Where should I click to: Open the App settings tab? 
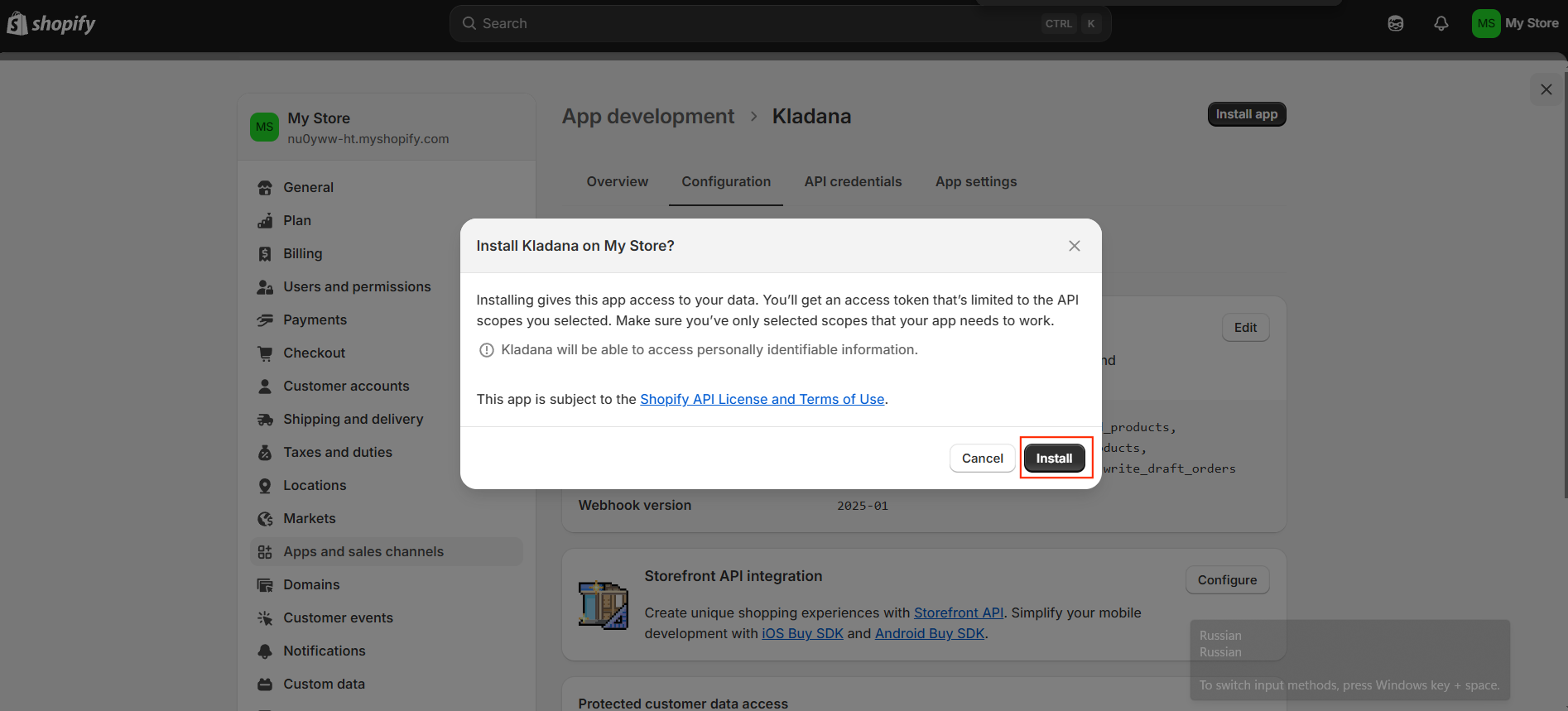tap(976, 181)
